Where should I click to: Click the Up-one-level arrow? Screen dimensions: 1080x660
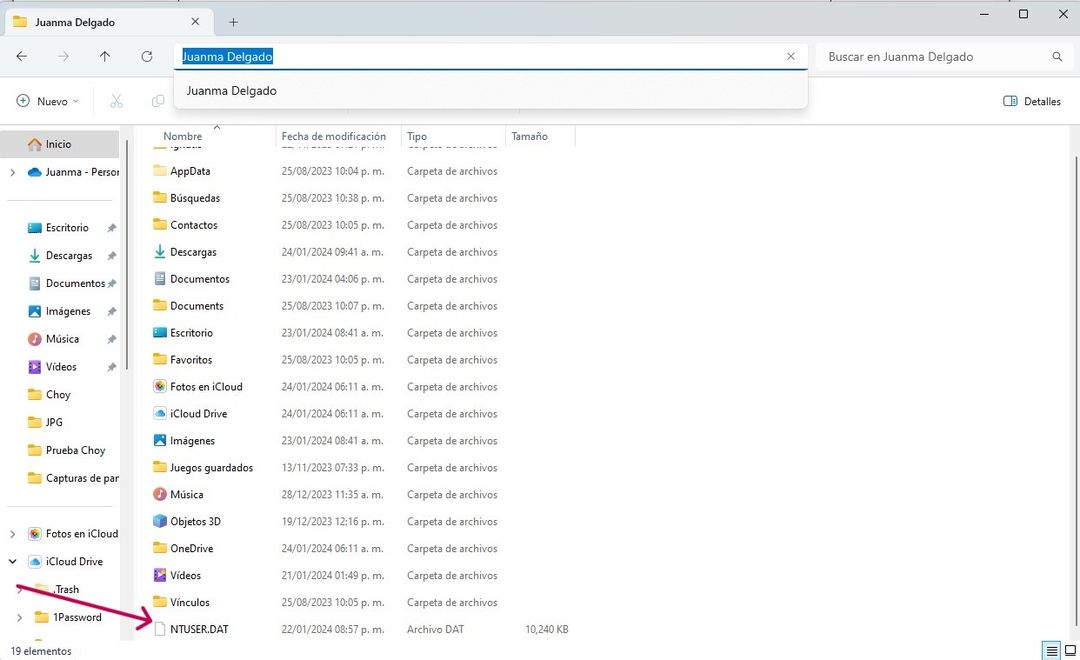(x=103, y=57)
